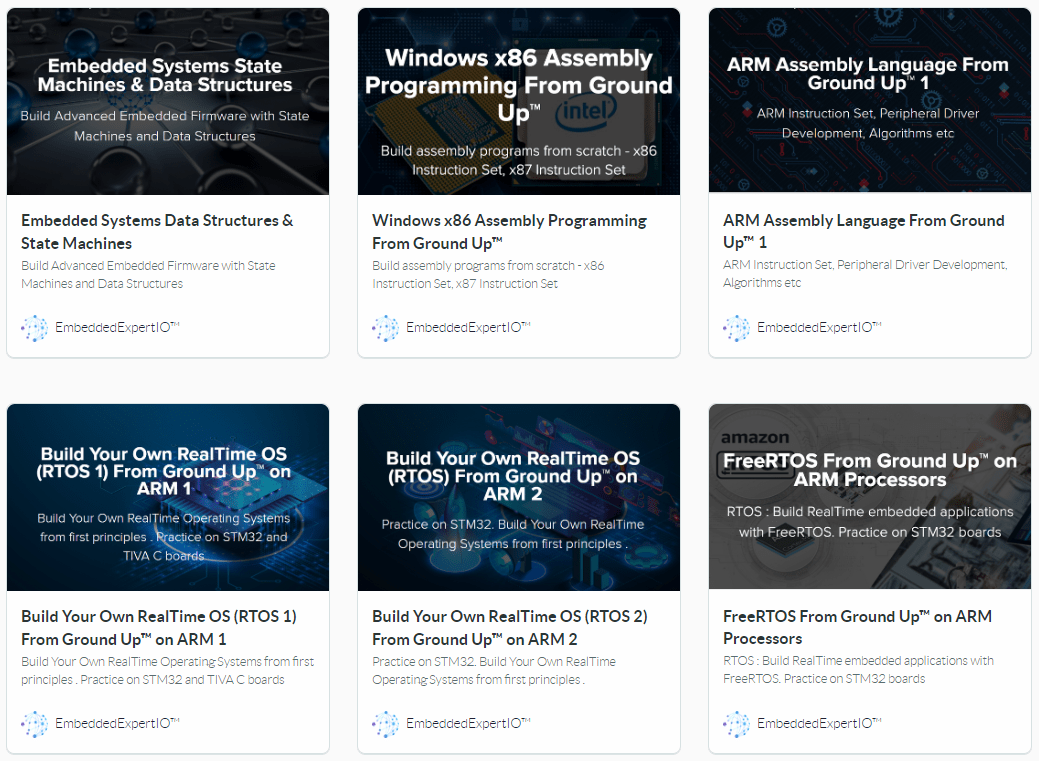This screenshot has height=761, width=1039.
Task: Click the description text under the RTOS 1 course title
Action: (x=167, y=671)
